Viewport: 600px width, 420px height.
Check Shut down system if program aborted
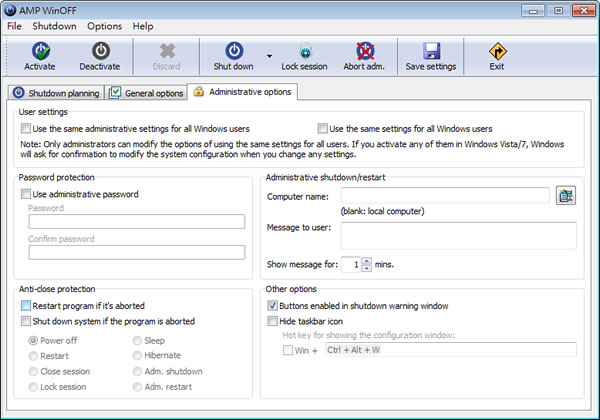(x=26, y=321)
